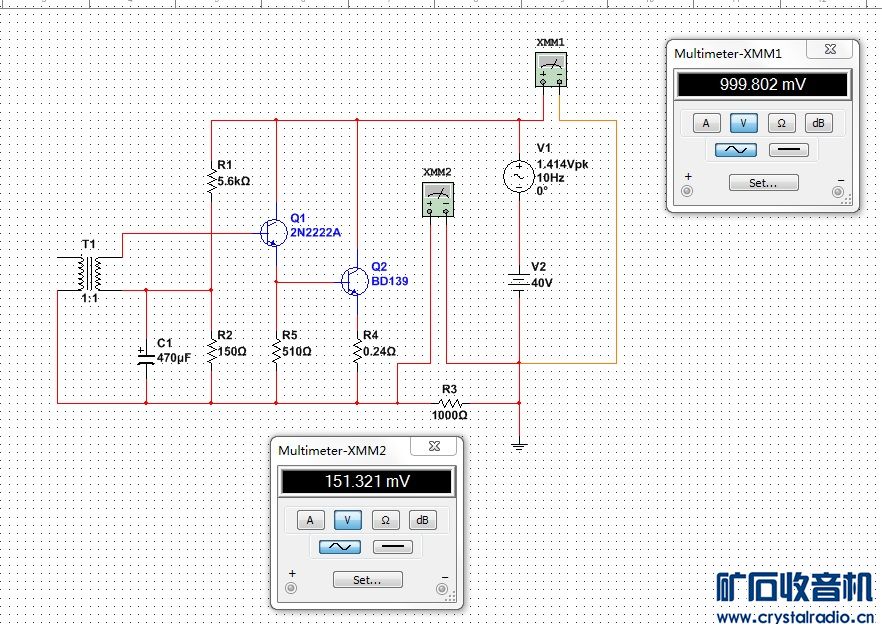The height and width of the screenshot is (630, 882).
Task: Enable dB mode in Multimeter-XMM2
Action: (422, 520)
